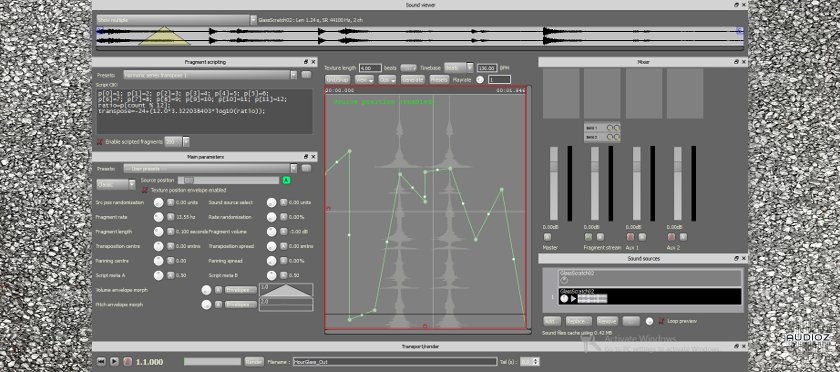
Task: Click the Rate randomization knob
Action: tap(272, 217)
